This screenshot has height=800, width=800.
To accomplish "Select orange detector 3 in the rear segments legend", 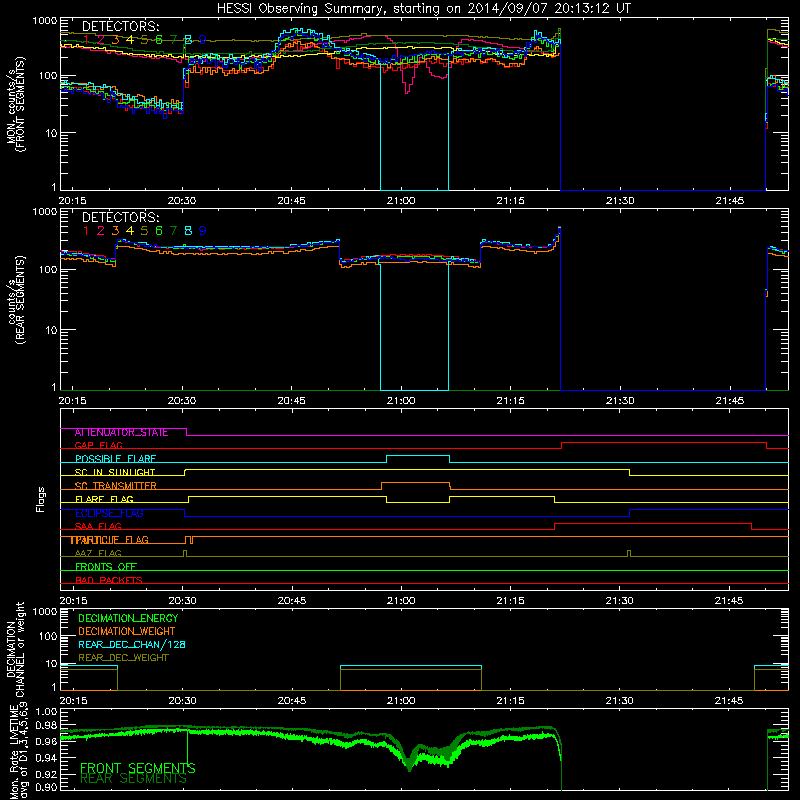I will tap(115, 231).
